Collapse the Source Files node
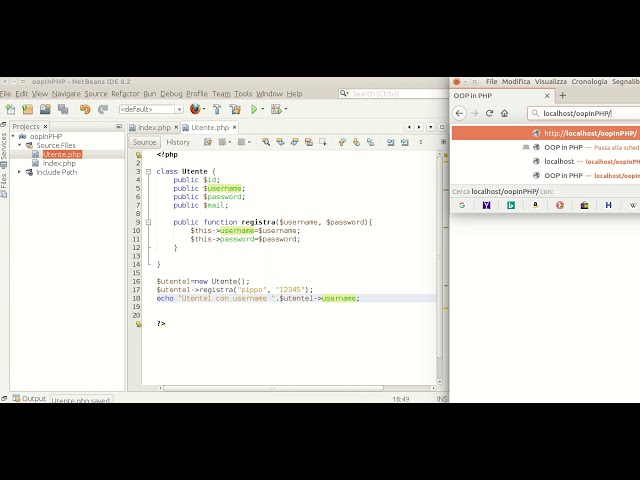This screenshot has width=640, height=480. [19, 145]
